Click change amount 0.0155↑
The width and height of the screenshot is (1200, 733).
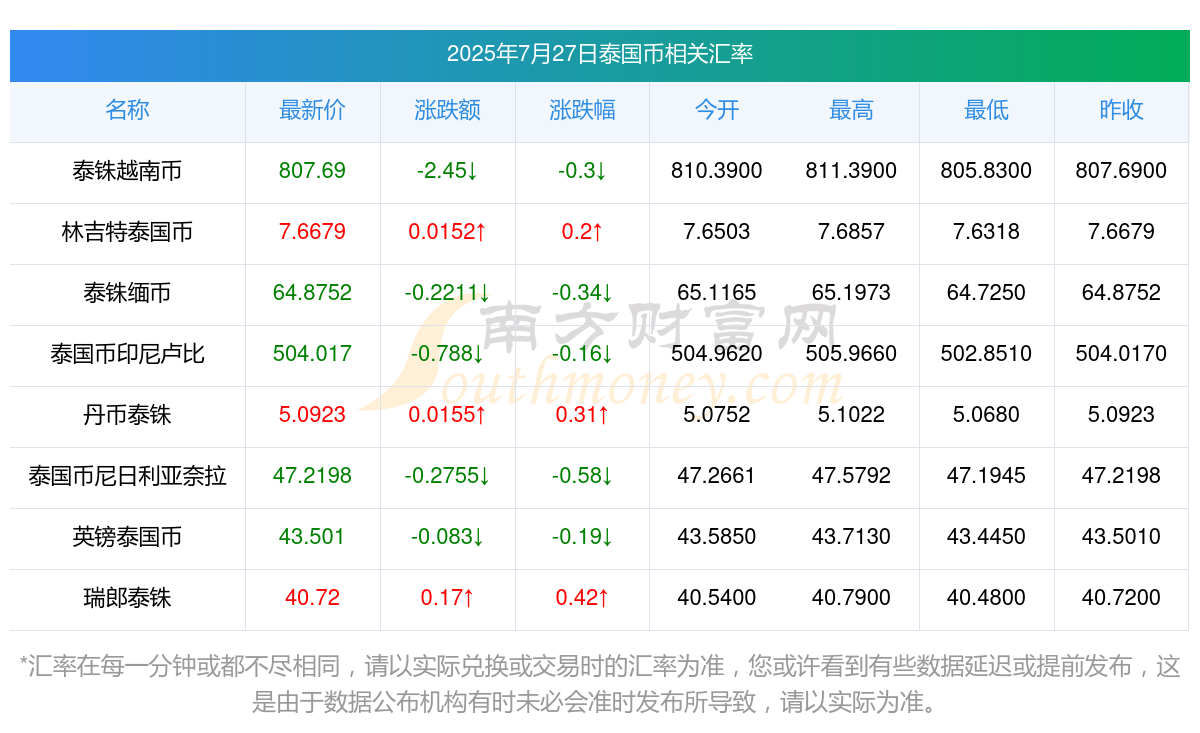pos(447,415)
